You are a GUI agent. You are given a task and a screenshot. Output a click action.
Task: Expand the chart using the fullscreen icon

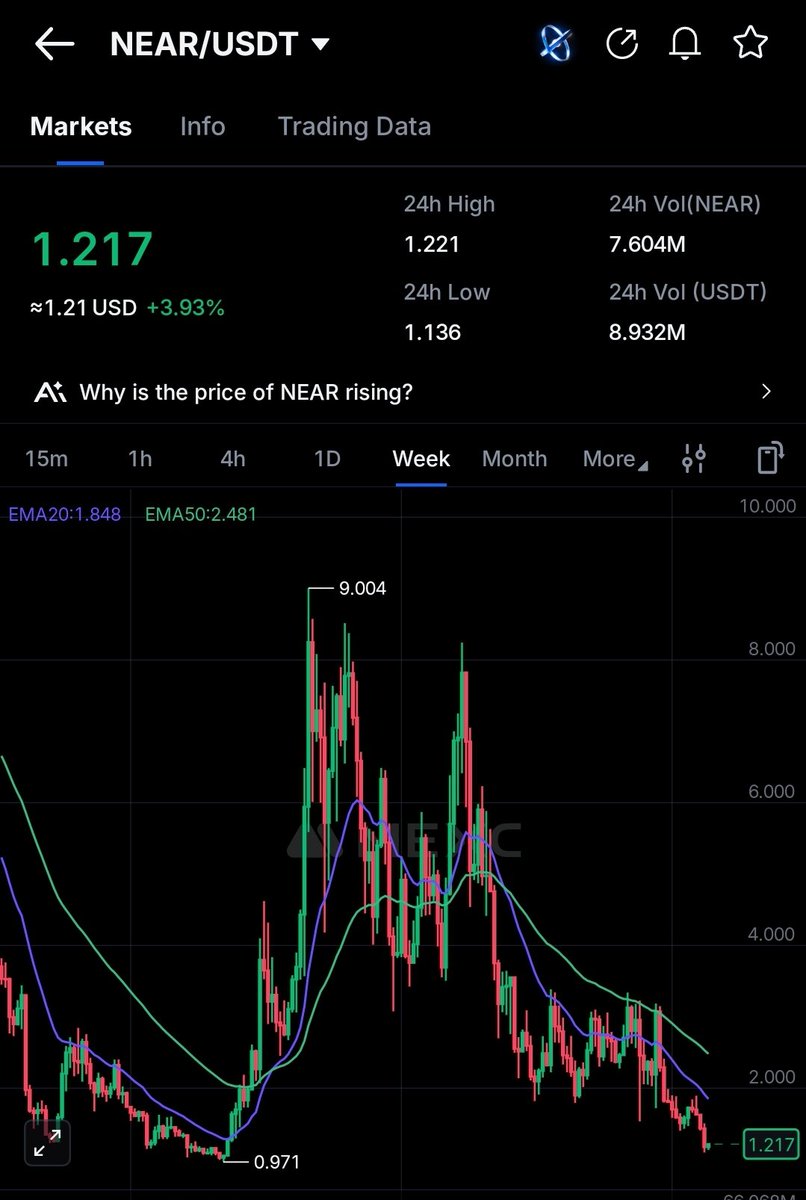point(47,1141)
